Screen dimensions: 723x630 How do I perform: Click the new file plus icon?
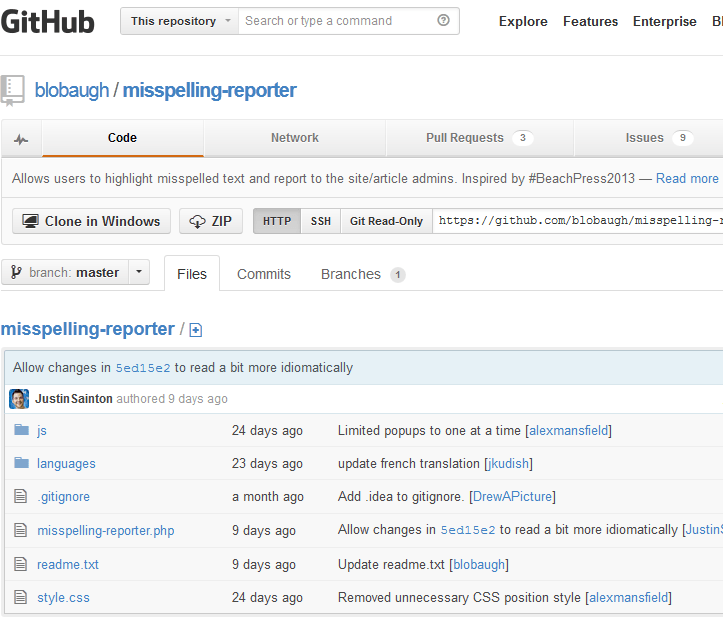[x=196, y=330]
